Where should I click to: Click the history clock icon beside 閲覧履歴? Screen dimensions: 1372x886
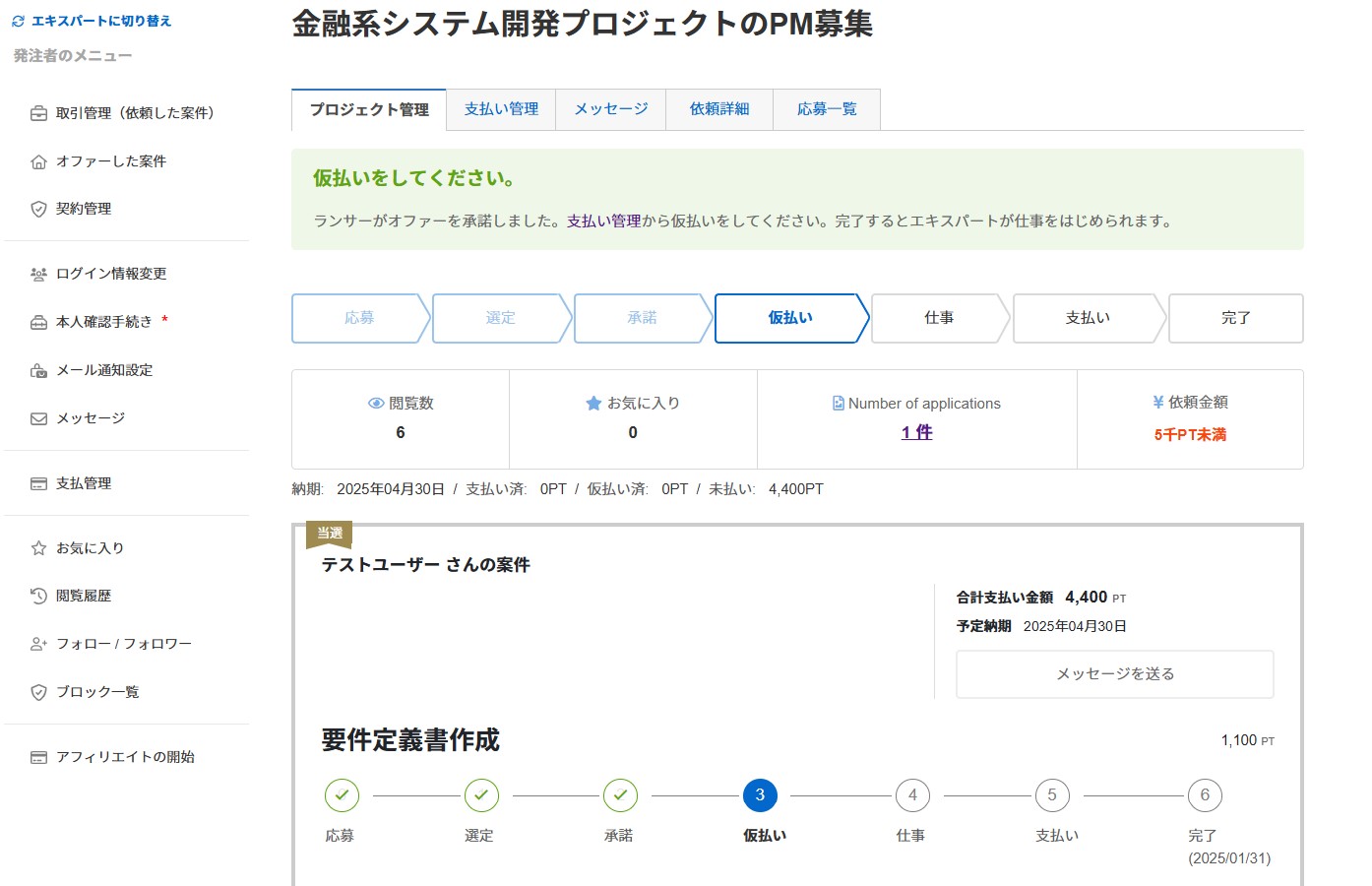(38, 596)
